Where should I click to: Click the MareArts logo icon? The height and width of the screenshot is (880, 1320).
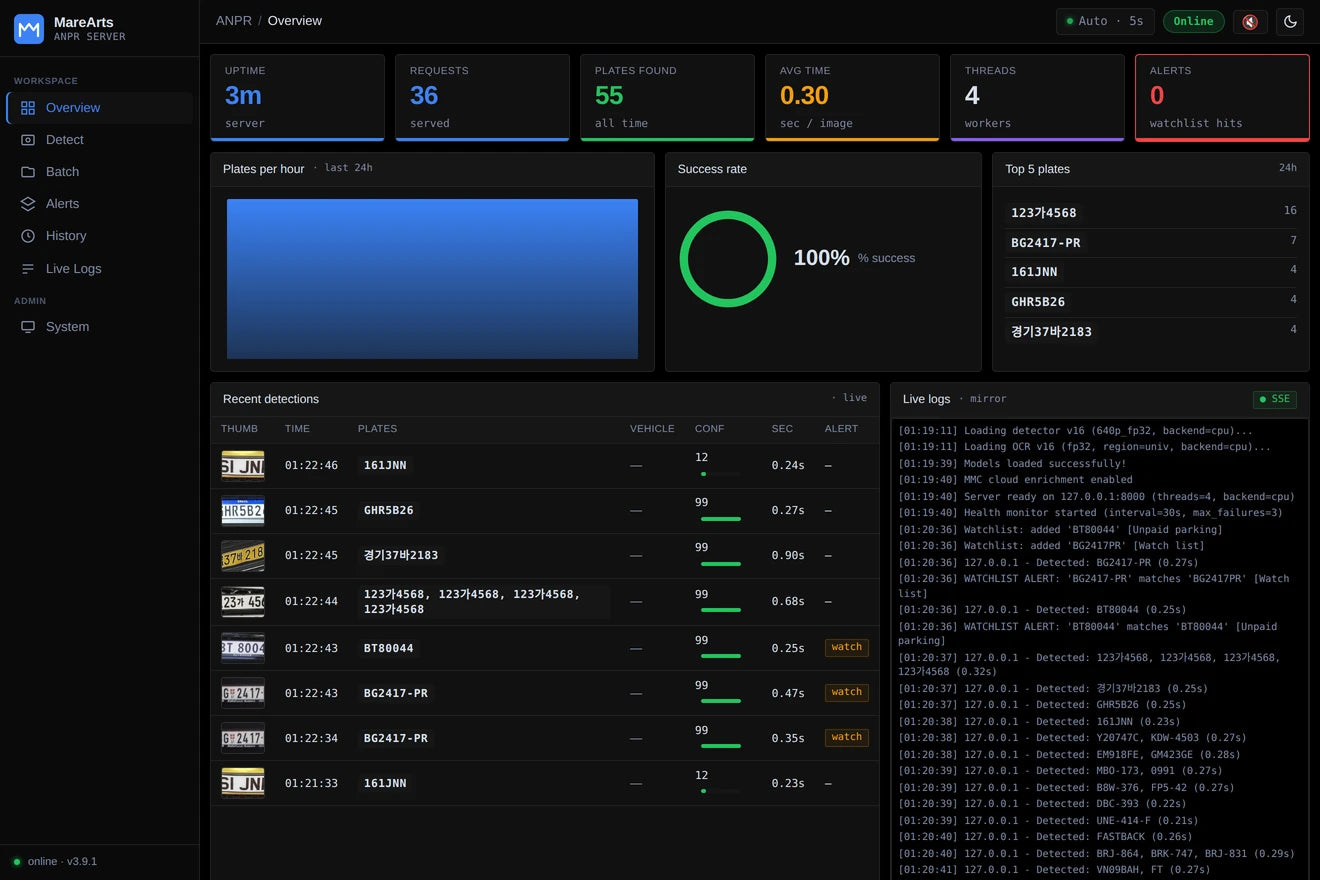point(29,29)
